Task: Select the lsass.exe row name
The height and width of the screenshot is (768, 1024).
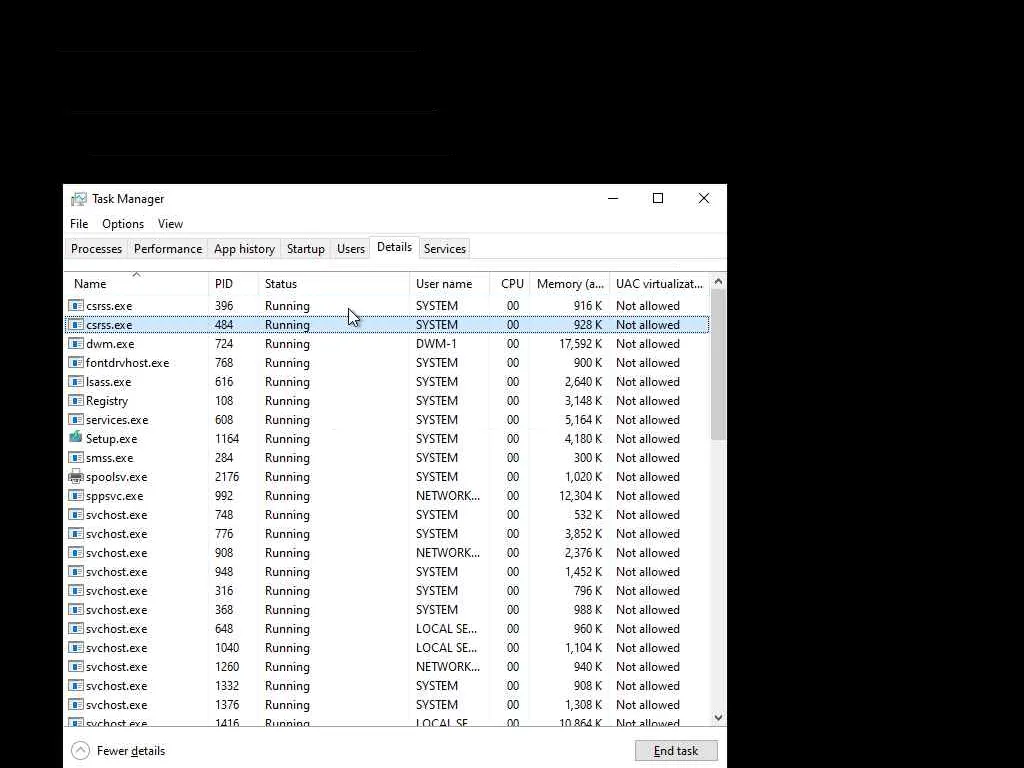Action: [x=108, y=381]
